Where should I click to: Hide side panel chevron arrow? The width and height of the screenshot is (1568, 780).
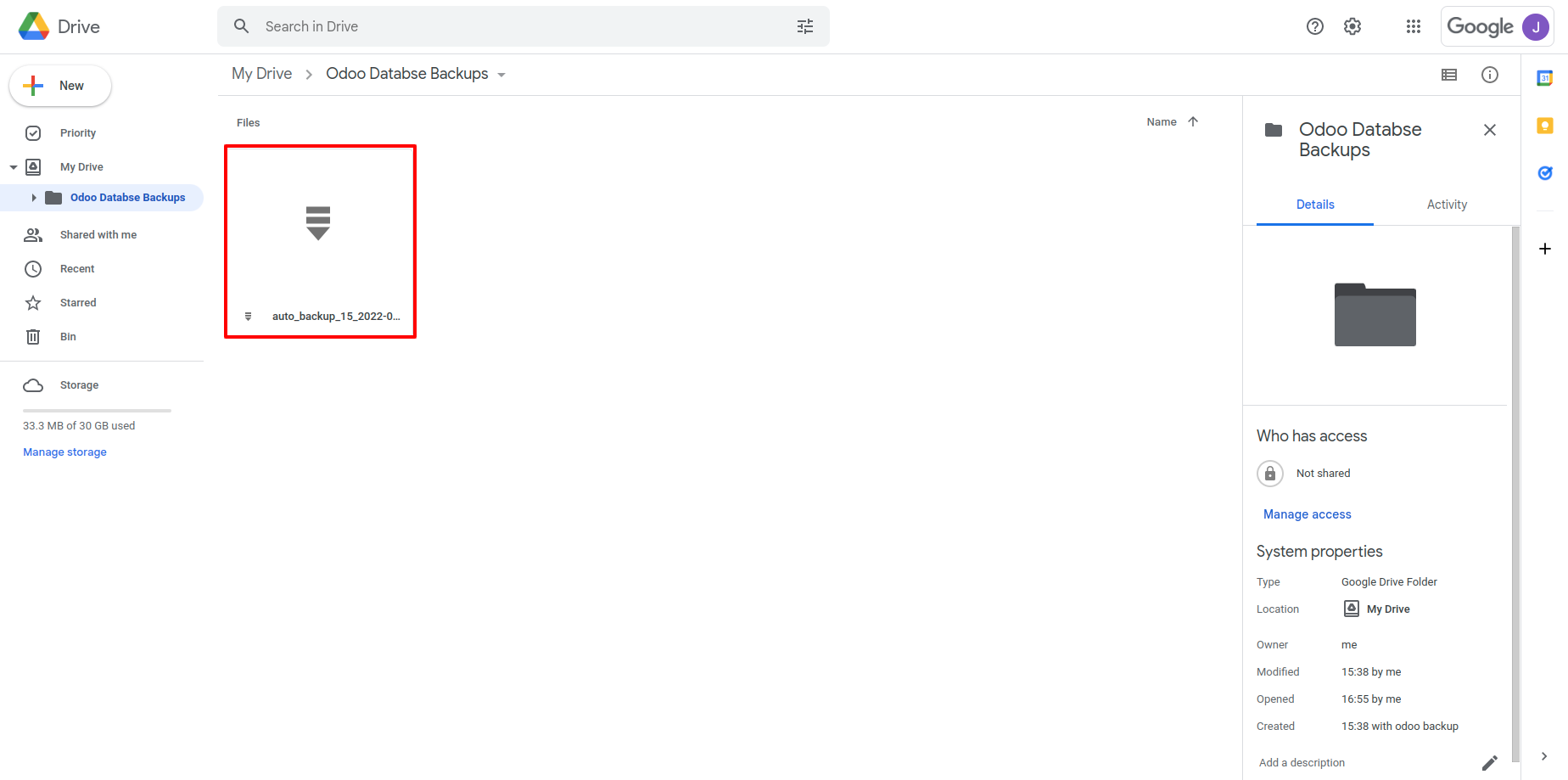1544,756
